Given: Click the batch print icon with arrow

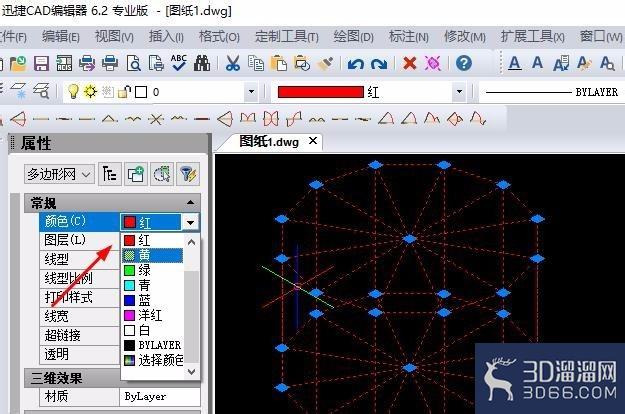Looking at the screenshot, I should [x=87, y=63].
